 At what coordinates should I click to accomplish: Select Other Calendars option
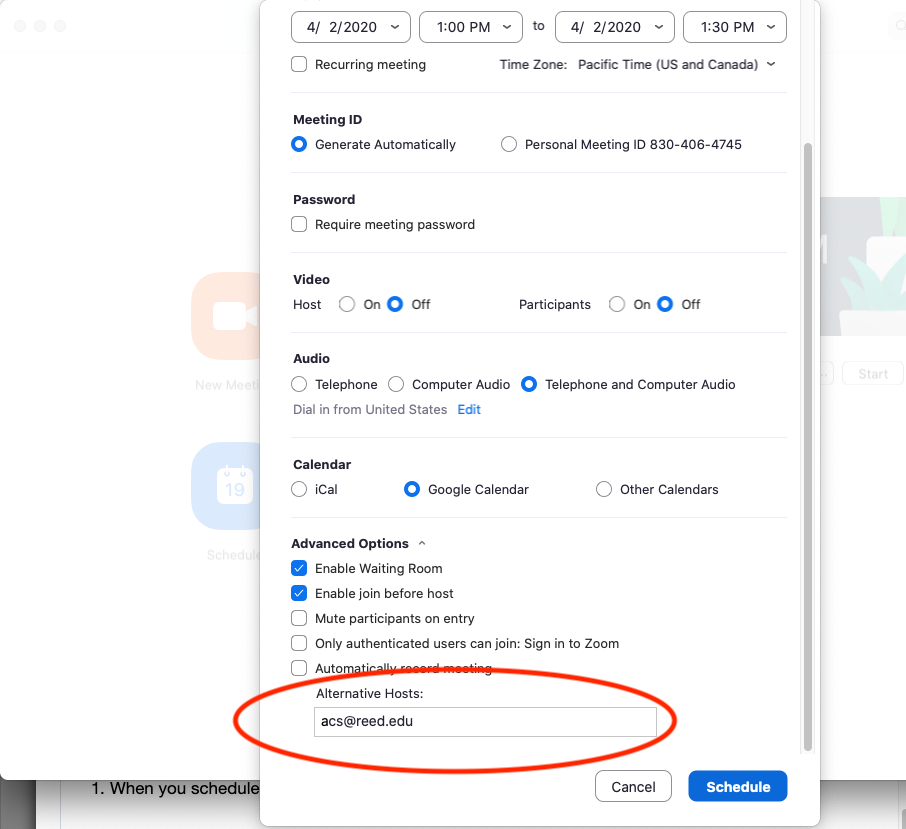[604, 489]
